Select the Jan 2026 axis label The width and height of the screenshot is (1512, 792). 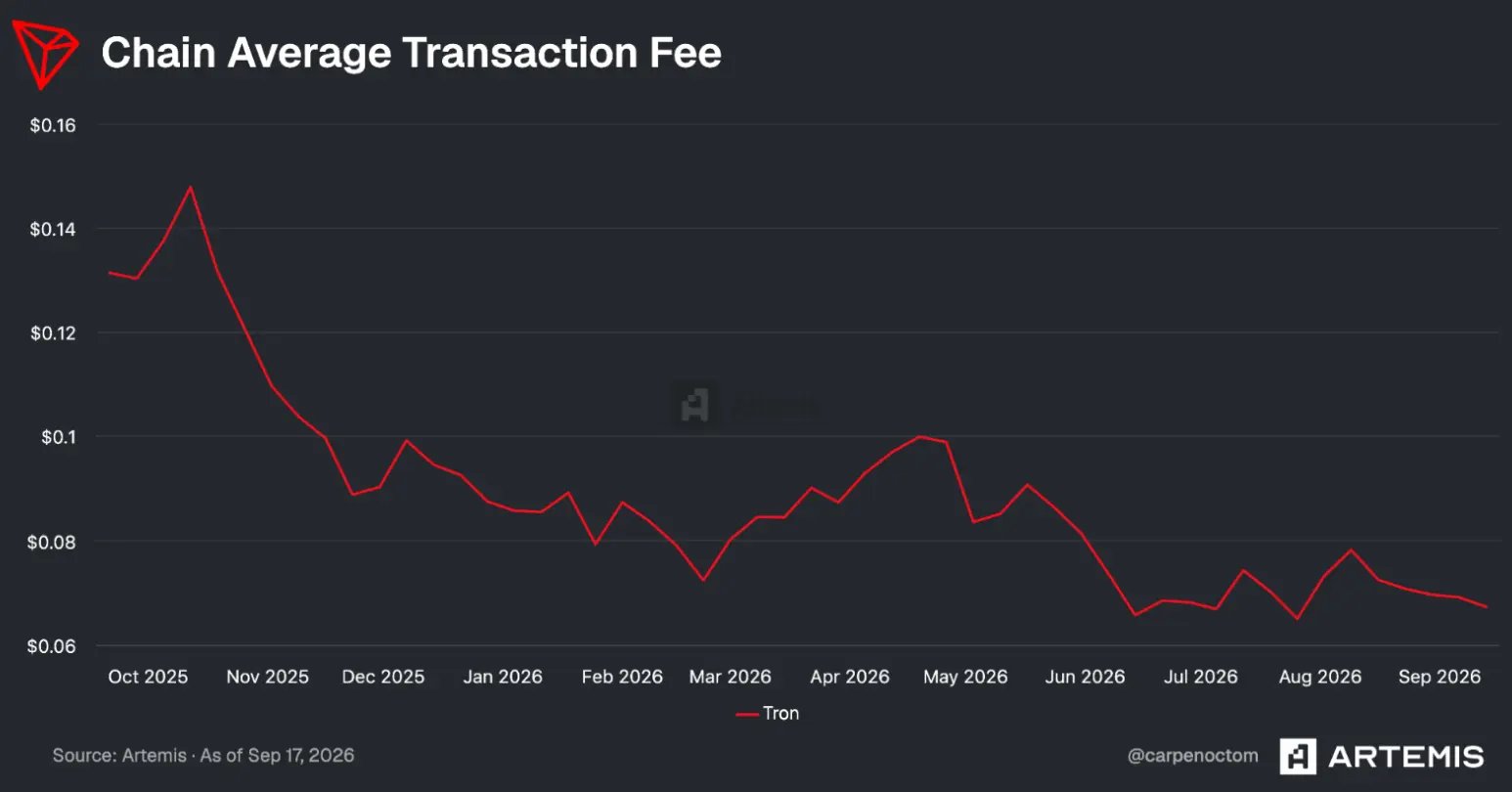(x=503, y=677)
